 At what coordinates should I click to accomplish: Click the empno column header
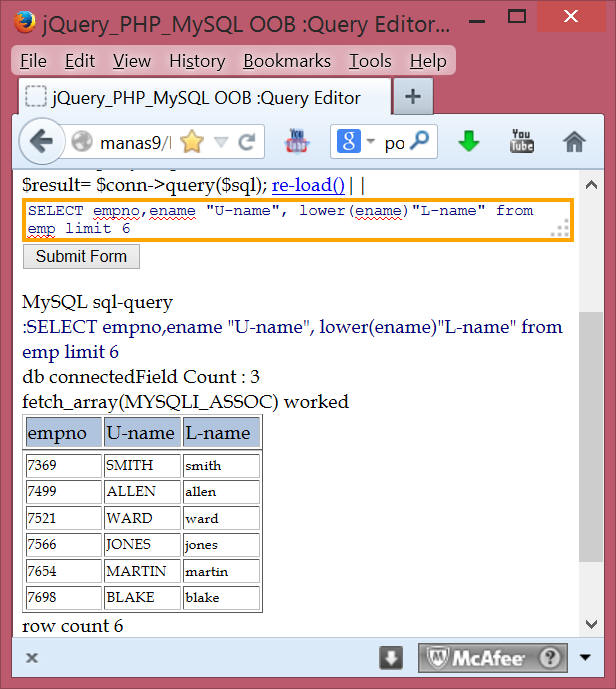[64, 433]
